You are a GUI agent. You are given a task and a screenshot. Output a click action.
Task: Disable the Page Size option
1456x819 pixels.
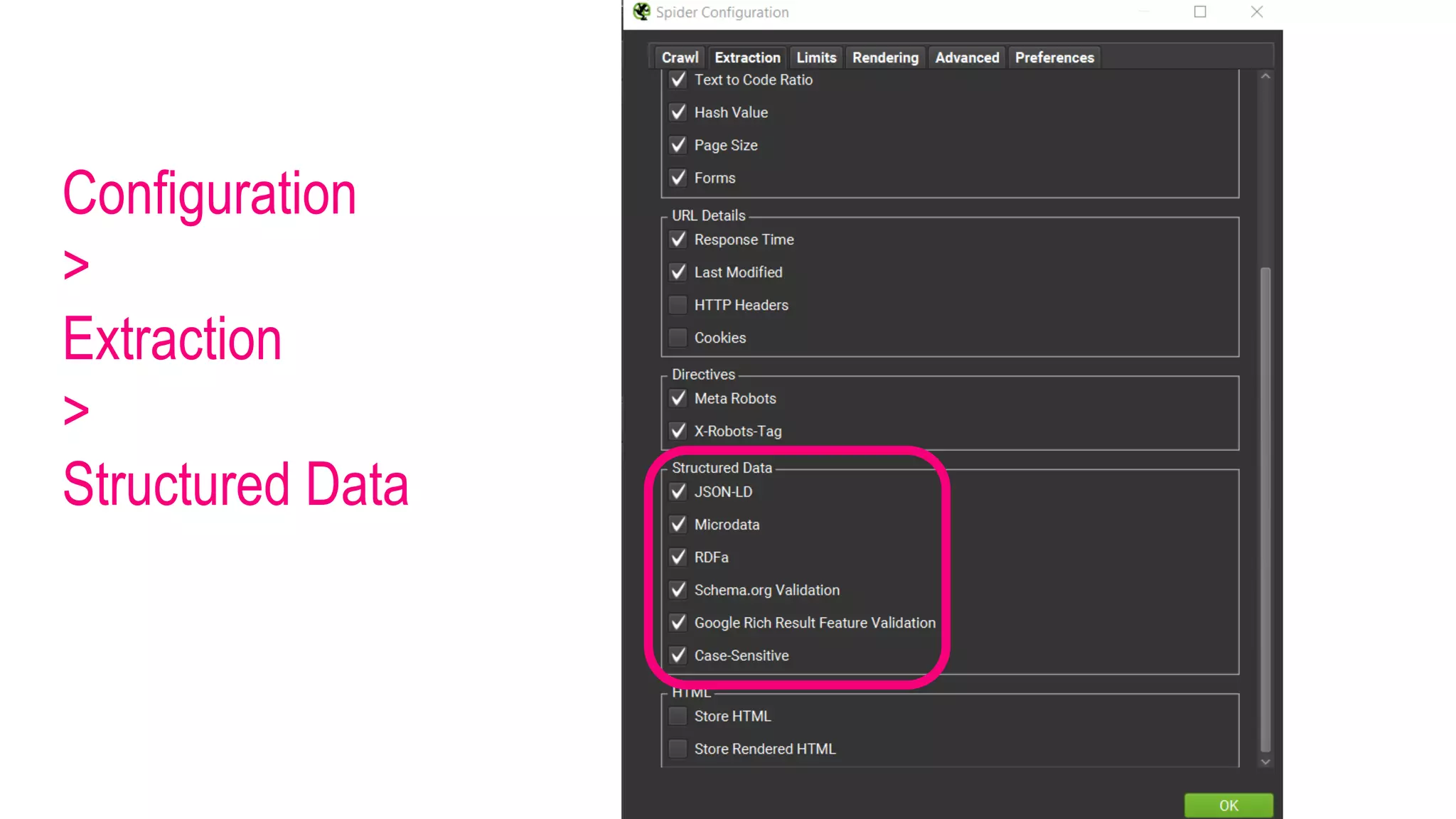click(x=678, y=145)
